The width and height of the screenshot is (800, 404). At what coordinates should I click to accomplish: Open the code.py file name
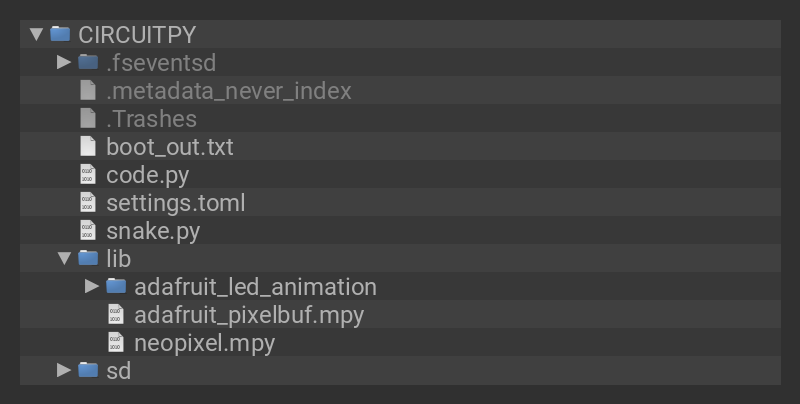(147, 175)
